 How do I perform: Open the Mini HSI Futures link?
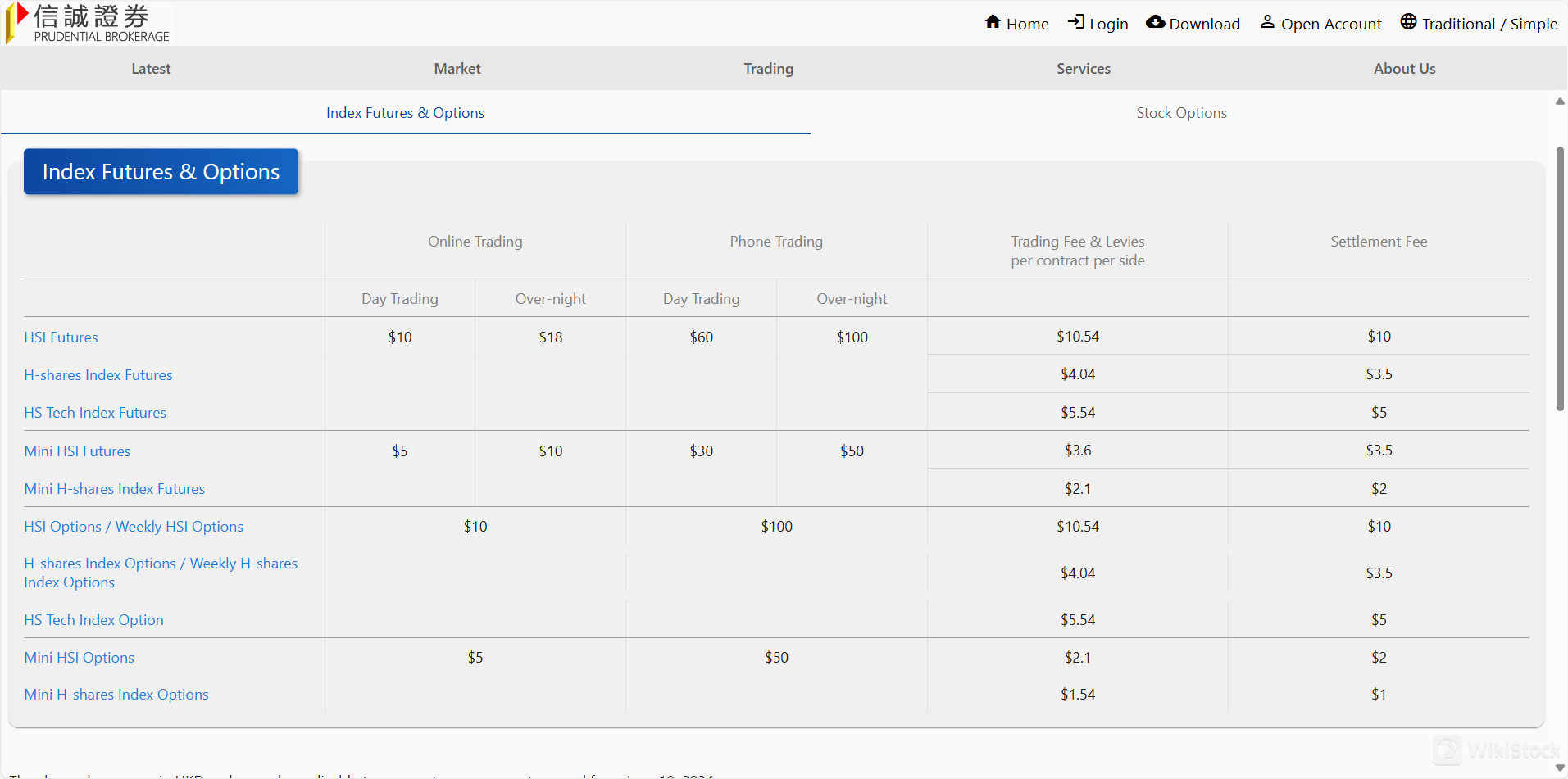(x=77, y=451)
